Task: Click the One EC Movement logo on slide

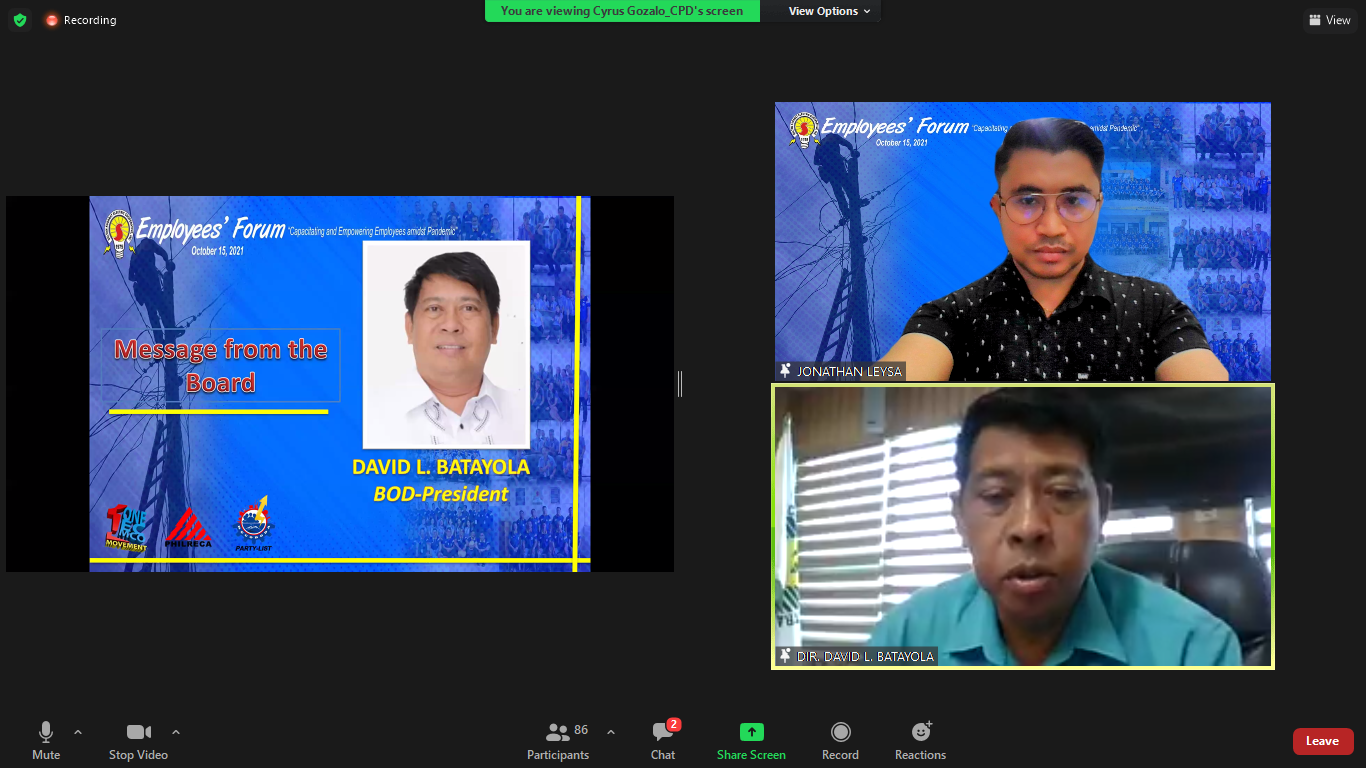Action: 126,528
